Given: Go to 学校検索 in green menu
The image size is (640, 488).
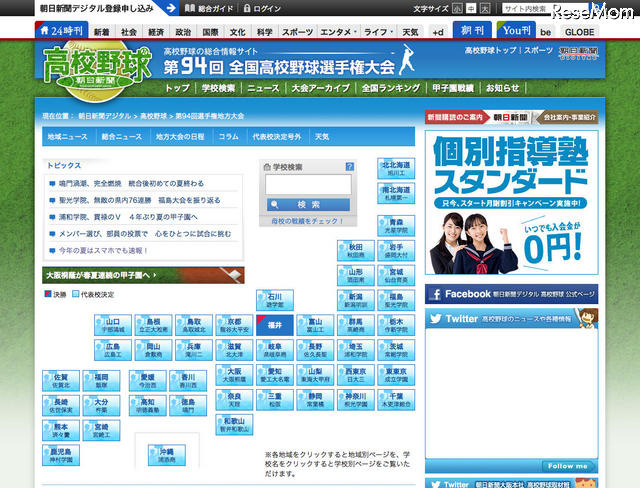Looking at the screenshot, I should pyautogui.click(x=218, y=88).
